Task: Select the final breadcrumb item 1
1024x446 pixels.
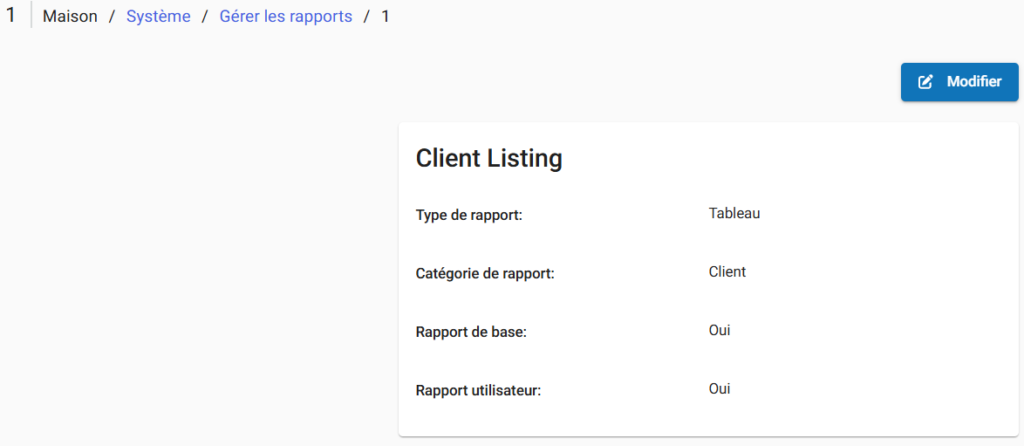Action: click(385, 17)
